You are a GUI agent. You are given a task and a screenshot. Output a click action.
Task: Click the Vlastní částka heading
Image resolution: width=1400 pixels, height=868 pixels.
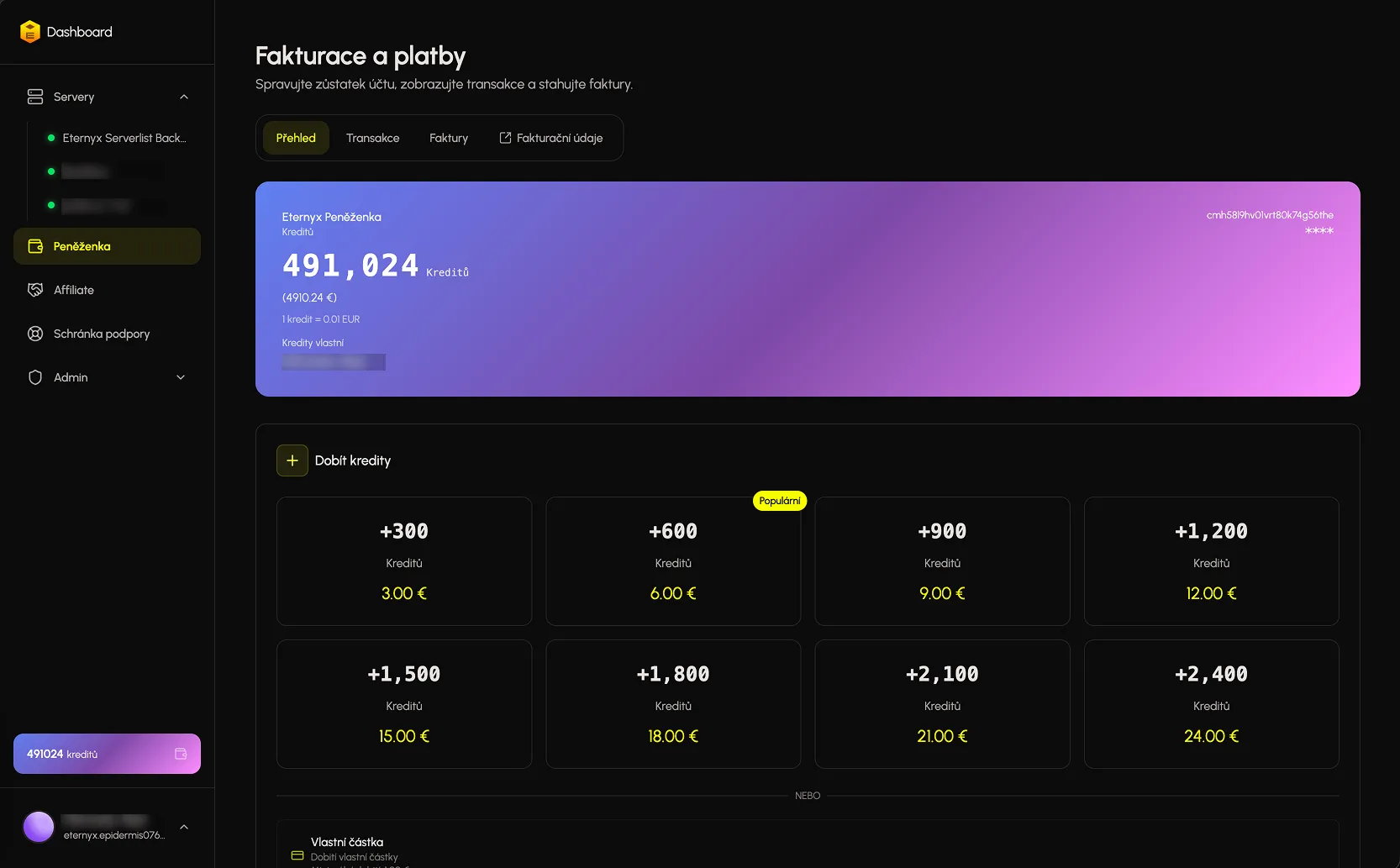[347, 842]
